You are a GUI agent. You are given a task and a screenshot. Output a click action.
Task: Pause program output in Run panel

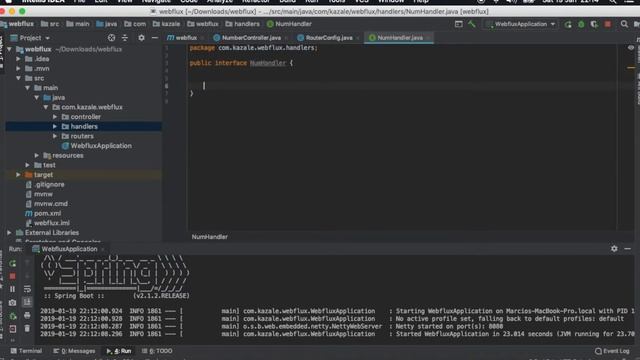(x=13, y=289)
